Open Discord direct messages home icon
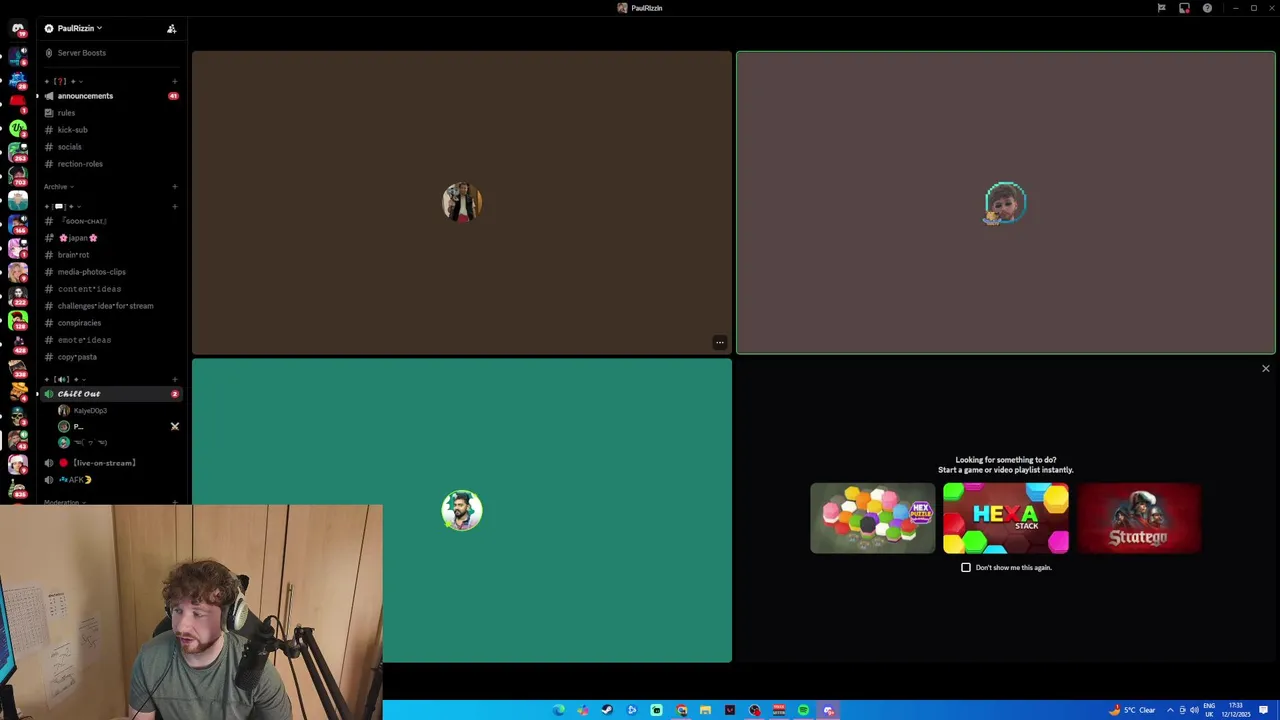1280x720 pixels. [x=18, y=29]
